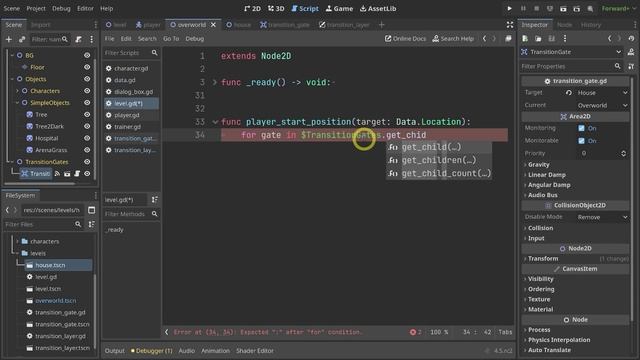Image resolution: width=640 pixels, height=360 pixels.
Task: Stop the running project
Action: (x=536, y=9)
